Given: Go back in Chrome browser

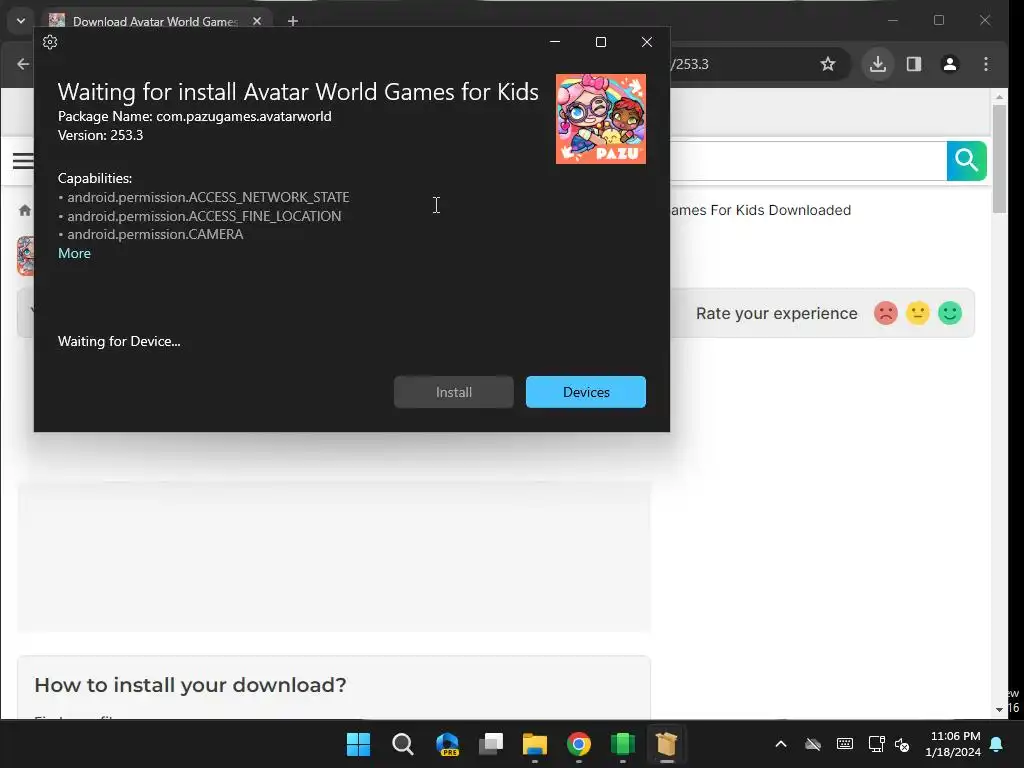Looking at the screenshot, I should pyautogui.click(x=23, y=64).
